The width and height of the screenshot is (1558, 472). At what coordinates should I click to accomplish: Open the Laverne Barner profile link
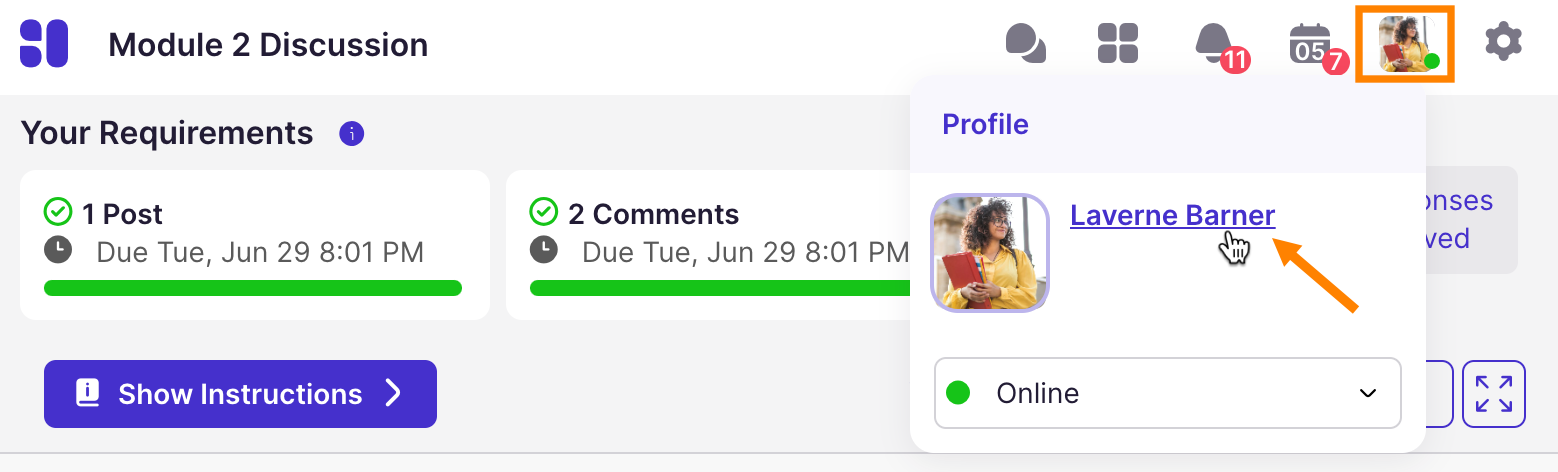click(x=1172, y=216)
